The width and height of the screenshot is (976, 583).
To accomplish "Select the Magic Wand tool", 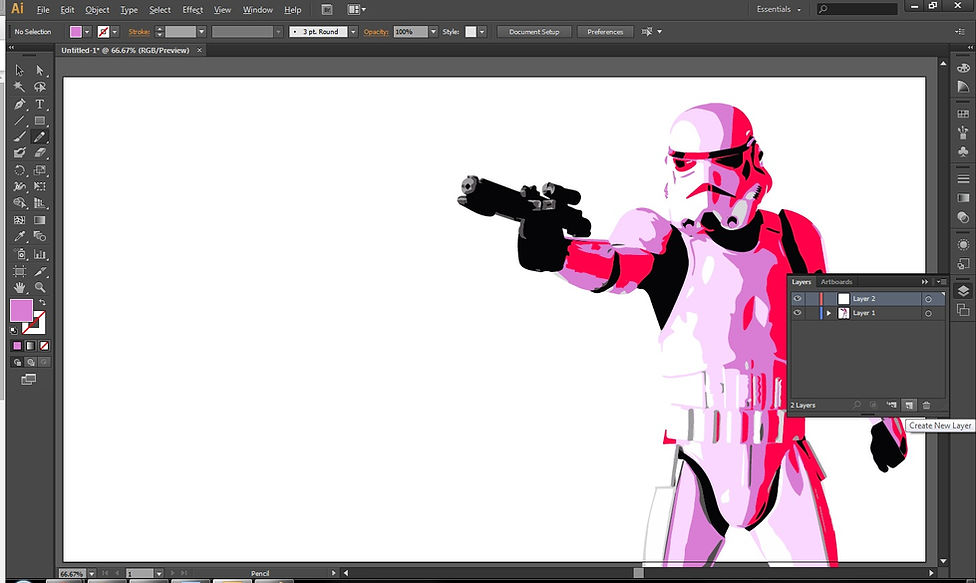I will (19, 87).
